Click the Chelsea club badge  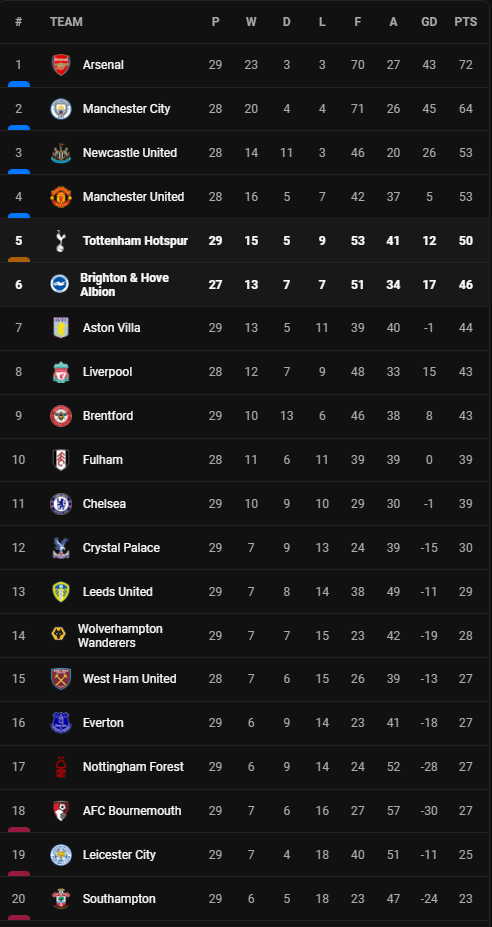coord(61,504)
